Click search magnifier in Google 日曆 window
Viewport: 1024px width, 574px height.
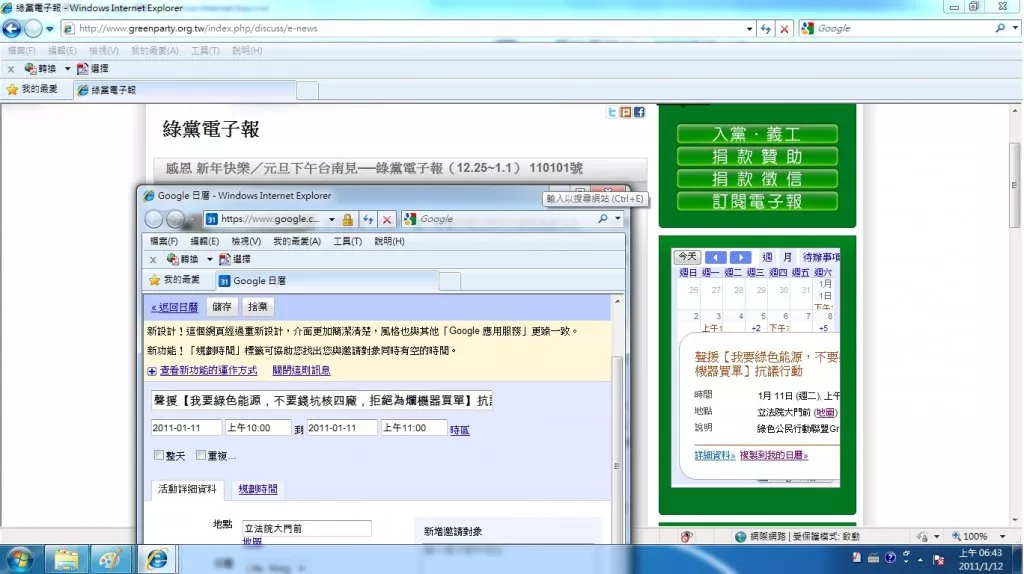[603, 219]
